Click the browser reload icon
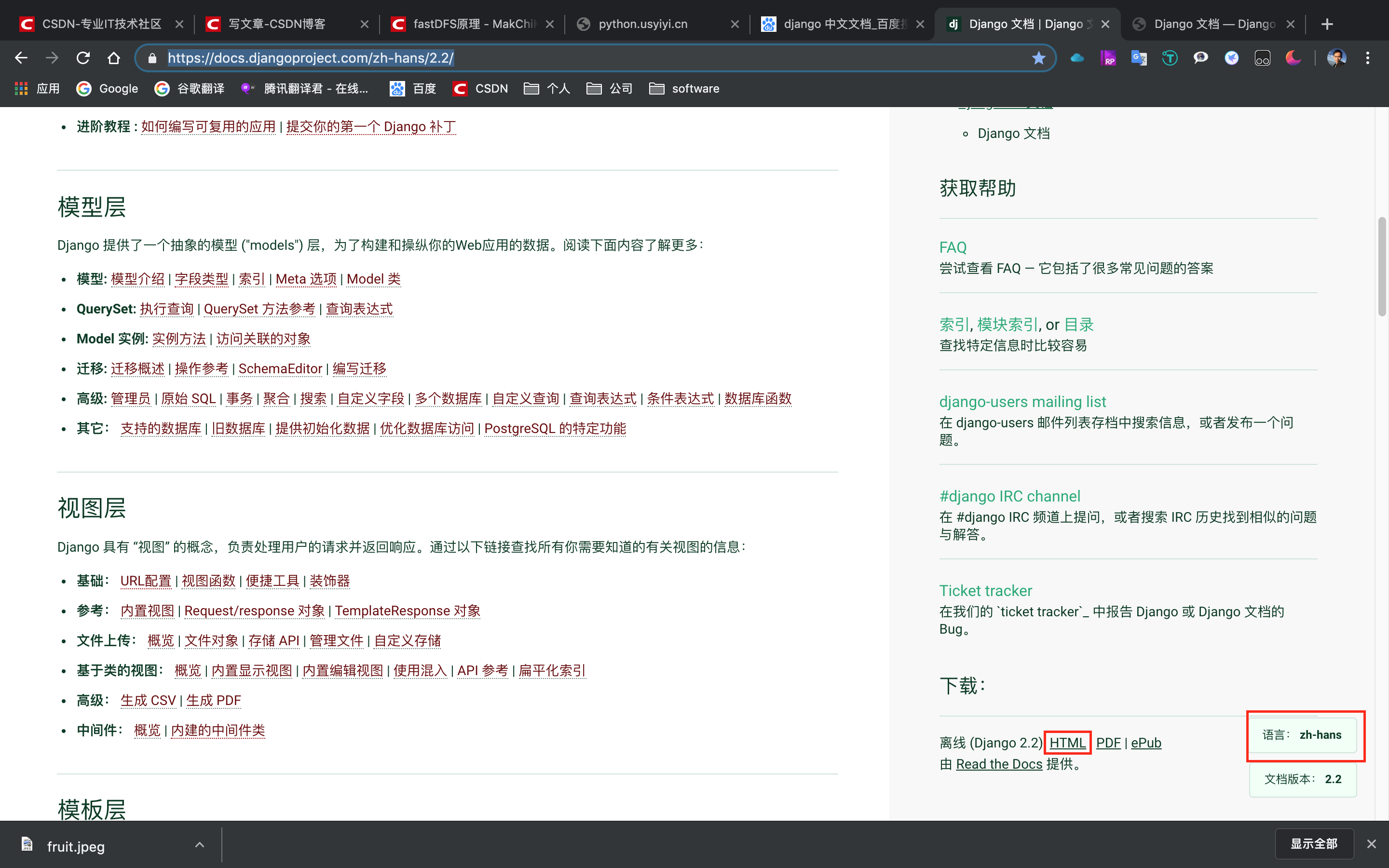Image resolution: width=1389 pixels, height=868 pixels. coord(83,58)
